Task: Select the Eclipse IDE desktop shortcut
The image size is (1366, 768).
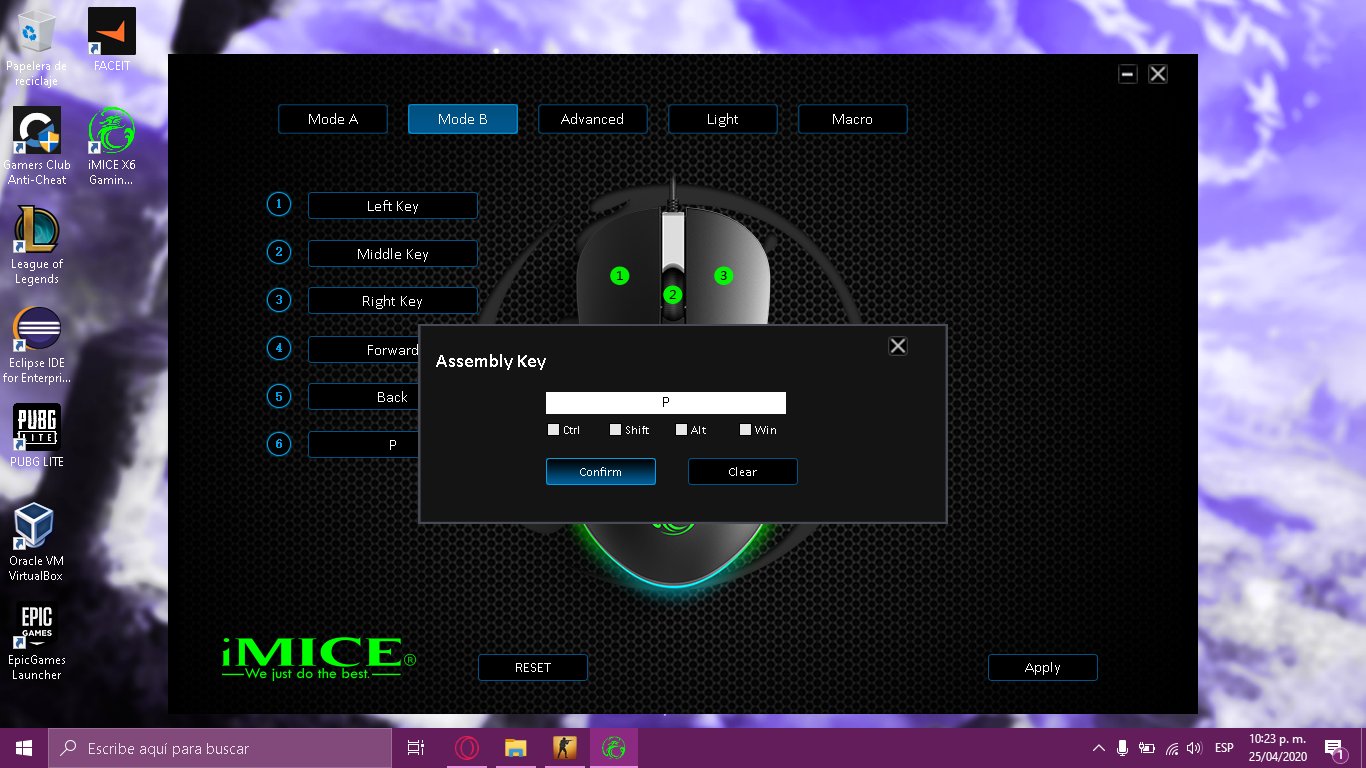Action: (x=37, y=345)
